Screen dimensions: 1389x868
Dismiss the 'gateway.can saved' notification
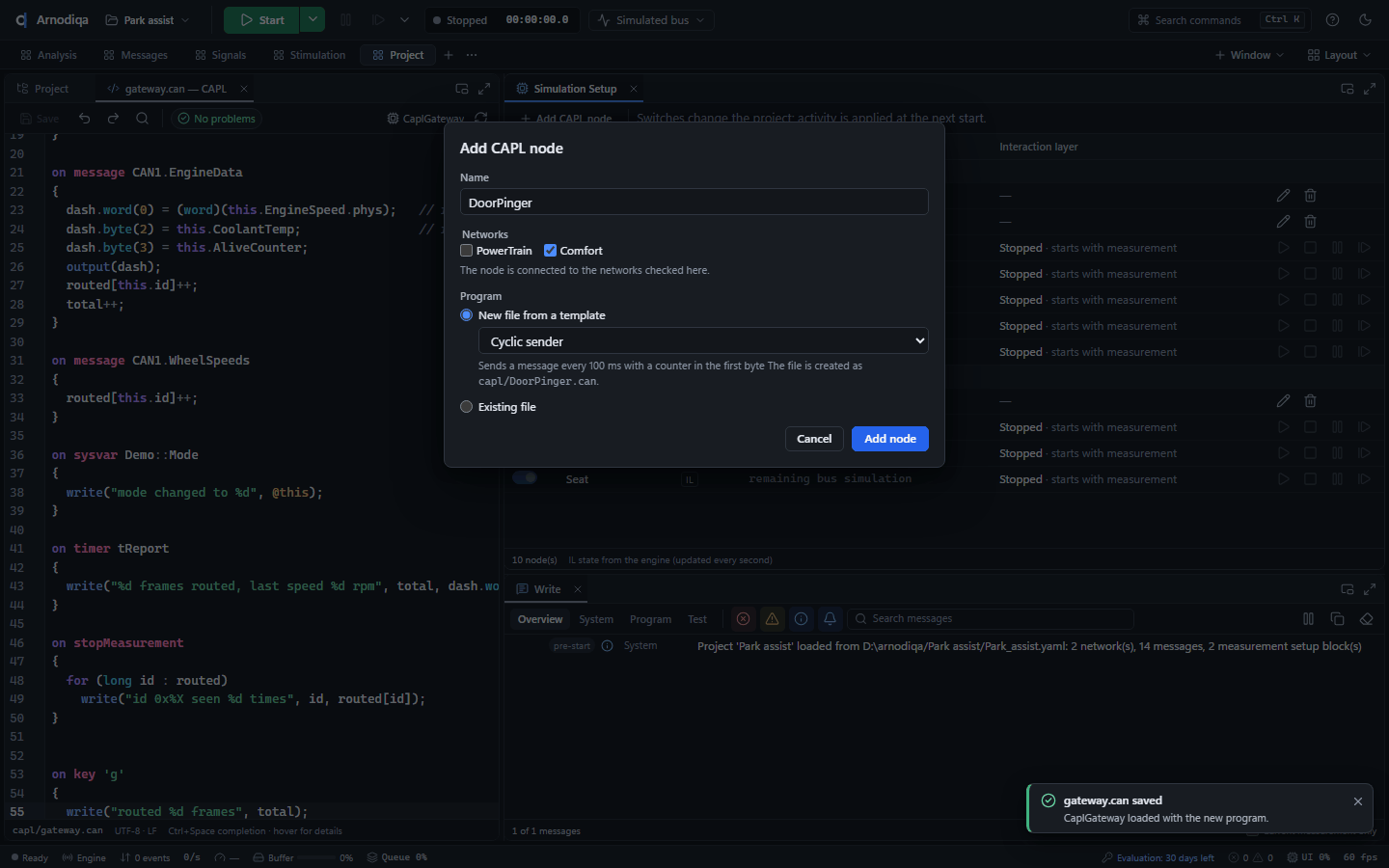pyautogui.click(x=1358, y=801)
